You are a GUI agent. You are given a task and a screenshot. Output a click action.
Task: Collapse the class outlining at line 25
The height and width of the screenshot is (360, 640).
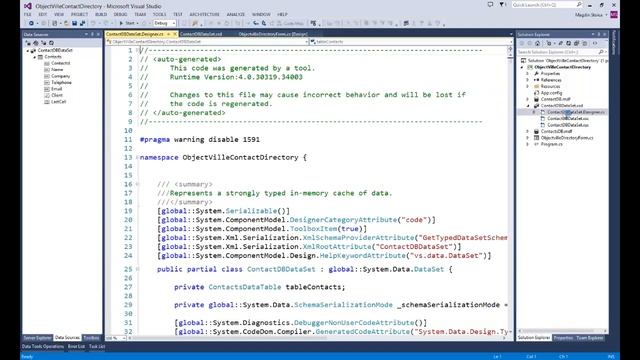pos(138,269)
